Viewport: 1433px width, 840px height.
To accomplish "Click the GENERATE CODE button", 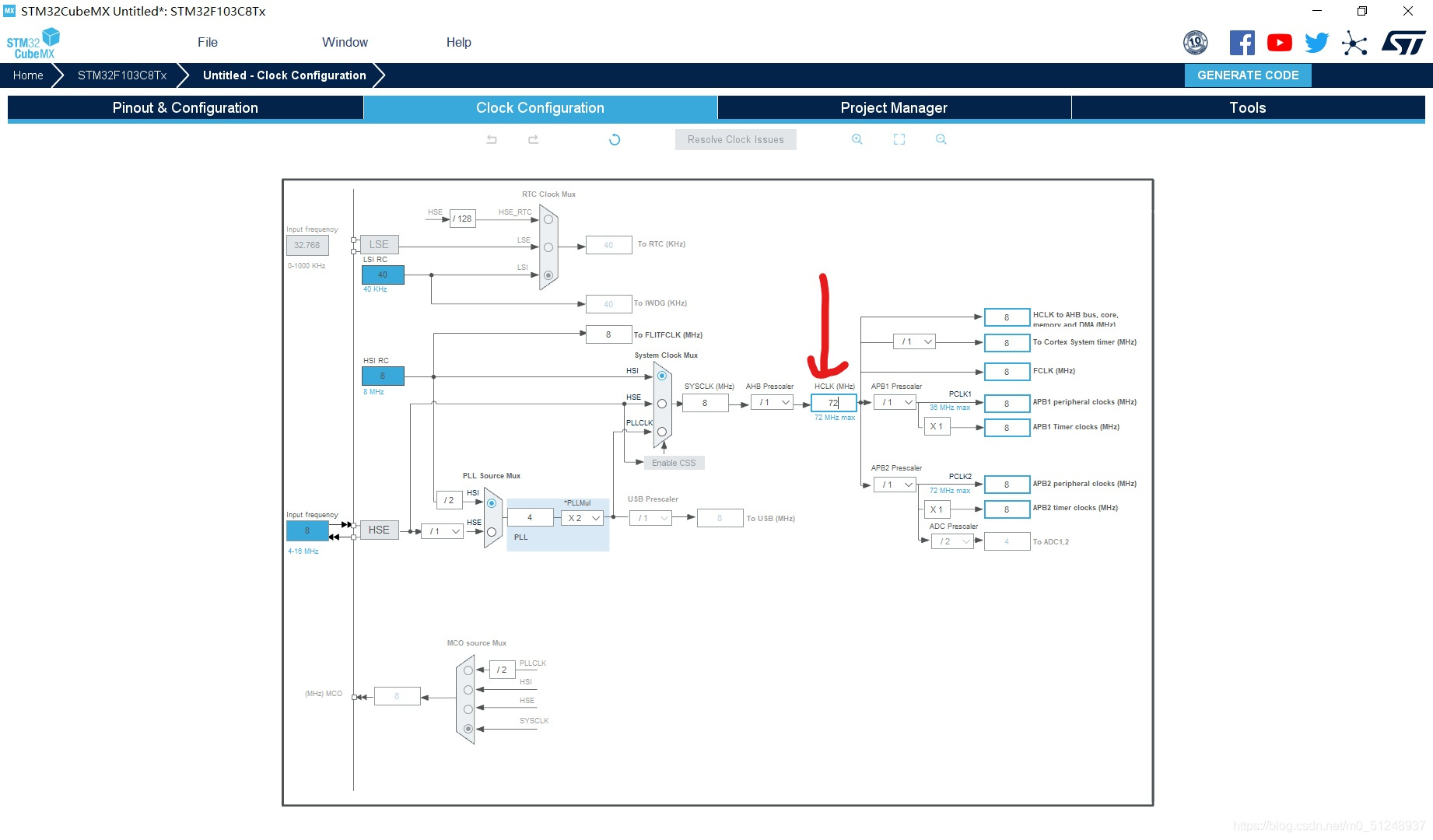I will [1248, 75].
